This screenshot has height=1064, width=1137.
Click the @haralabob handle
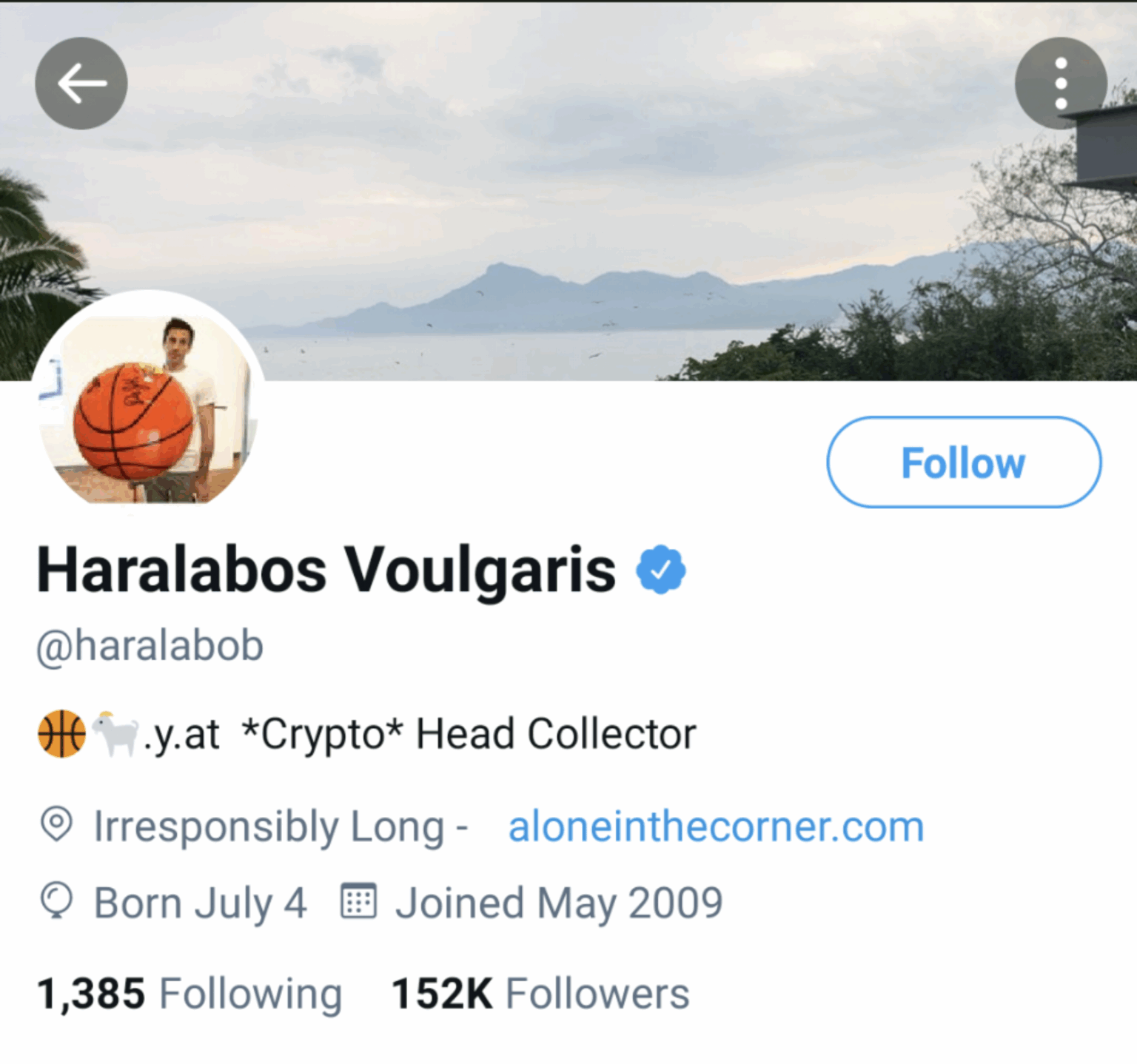(150, 645)
